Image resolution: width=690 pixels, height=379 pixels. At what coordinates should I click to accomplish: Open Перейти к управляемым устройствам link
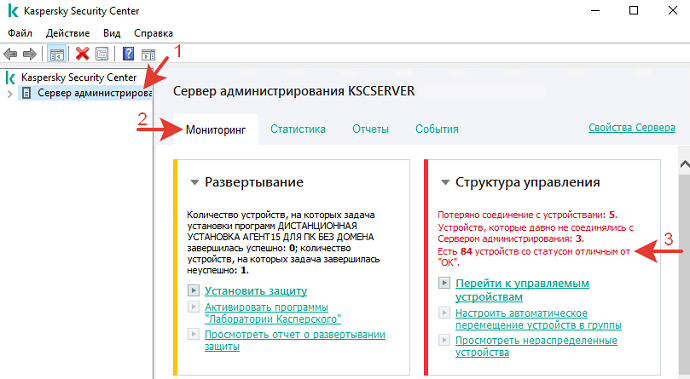pyautogui.click(x=522, y=290)
